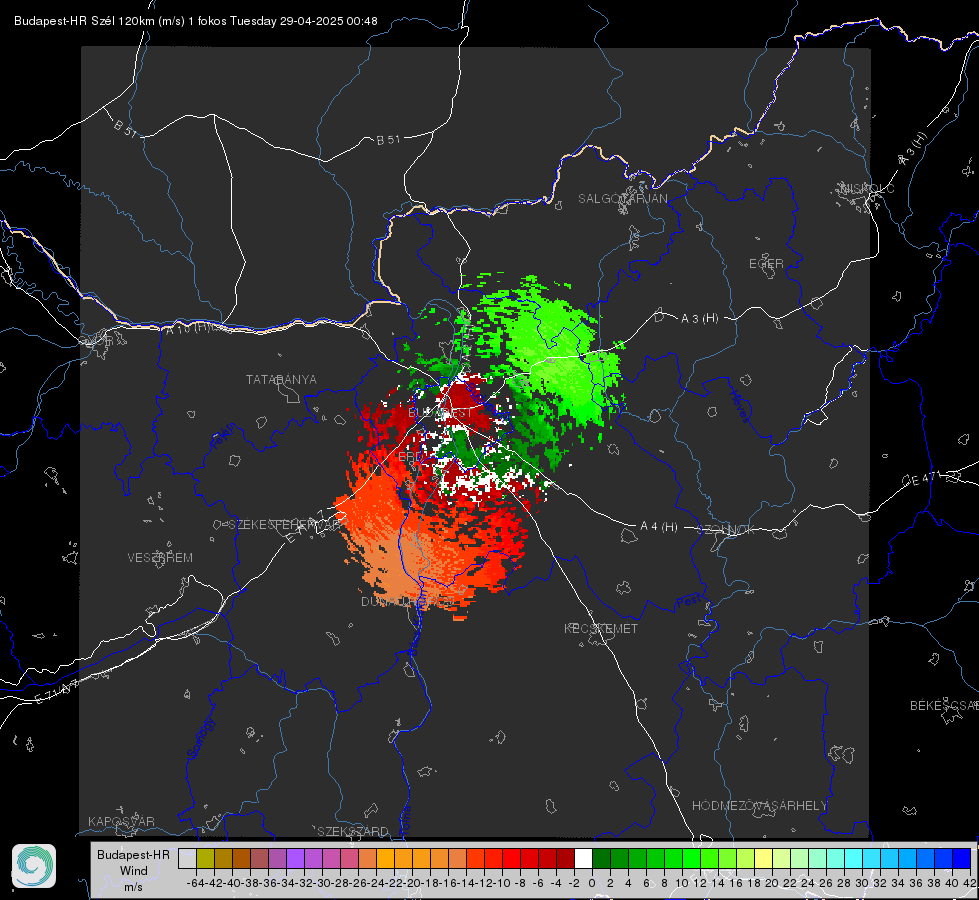
Task: Click the blue Somogy county label
Action: 200,738
